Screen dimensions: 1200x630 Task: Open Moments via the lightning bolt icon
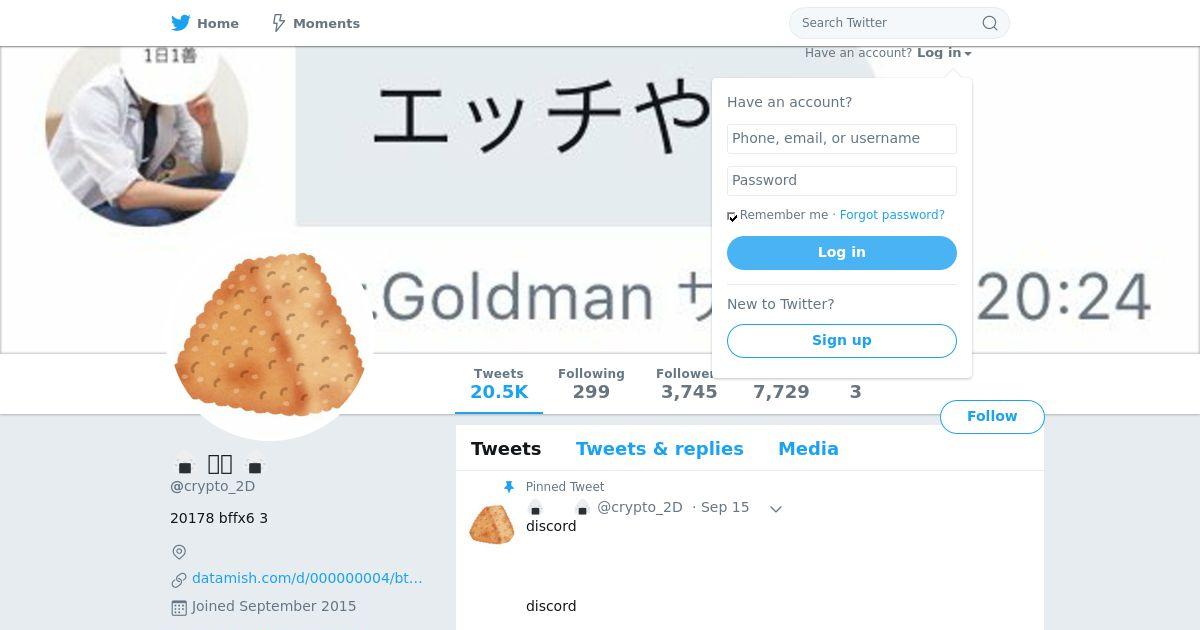279,23
